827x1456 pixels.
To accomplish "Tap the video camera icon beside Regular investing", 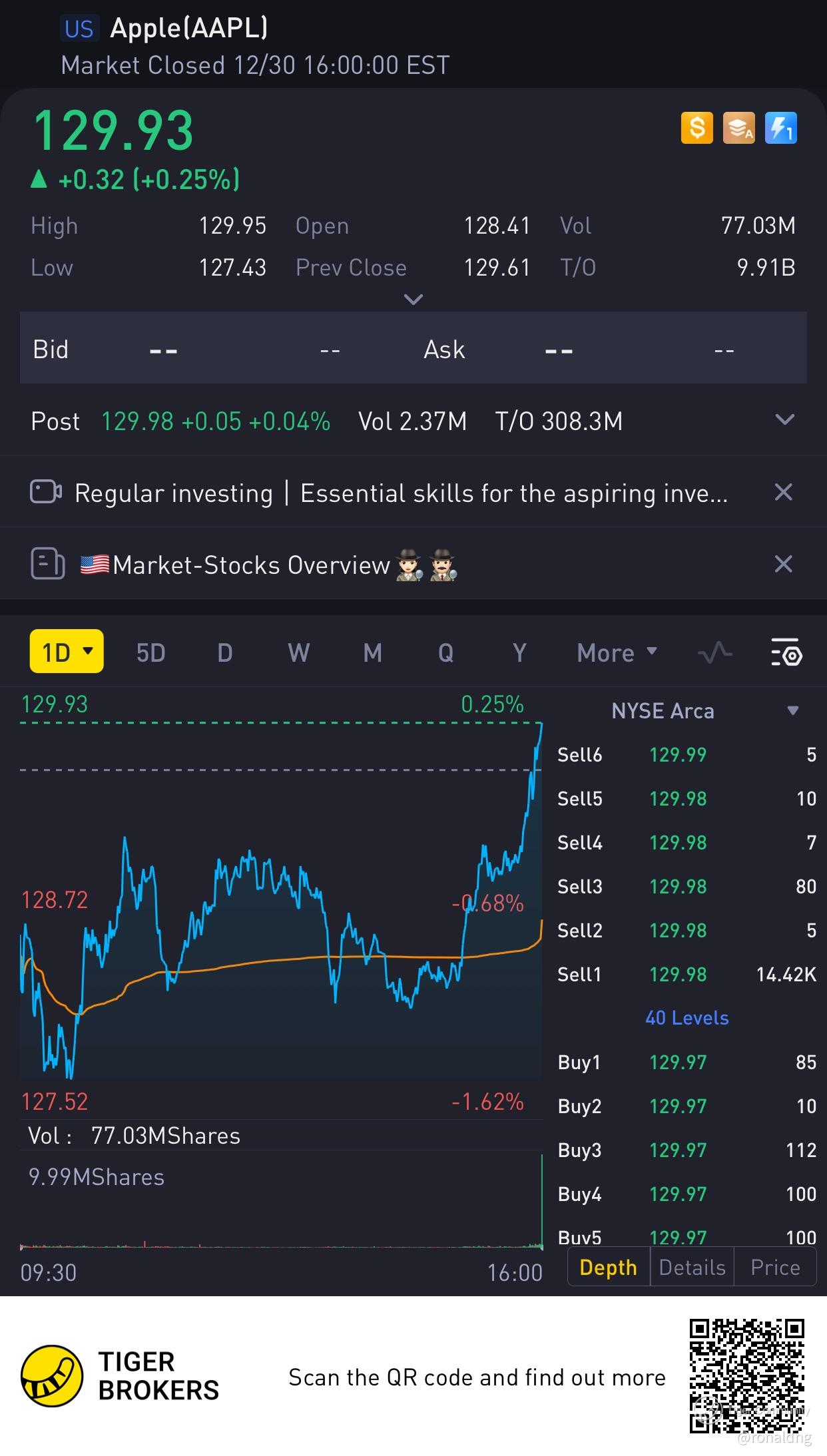I will [x=46, y=493].
